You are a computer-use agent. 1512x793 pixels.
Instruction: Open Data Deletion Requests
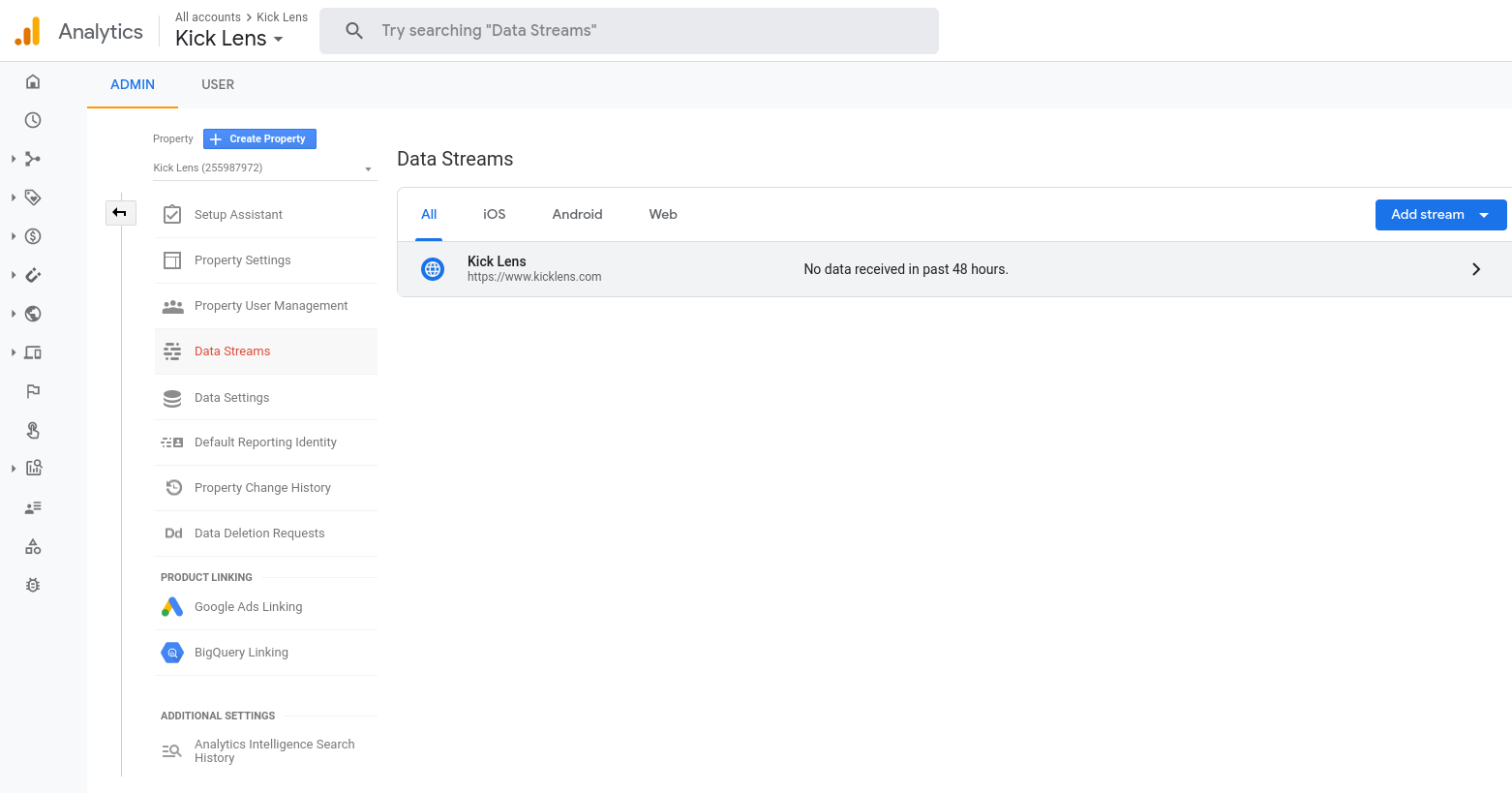tap(259, 534)
